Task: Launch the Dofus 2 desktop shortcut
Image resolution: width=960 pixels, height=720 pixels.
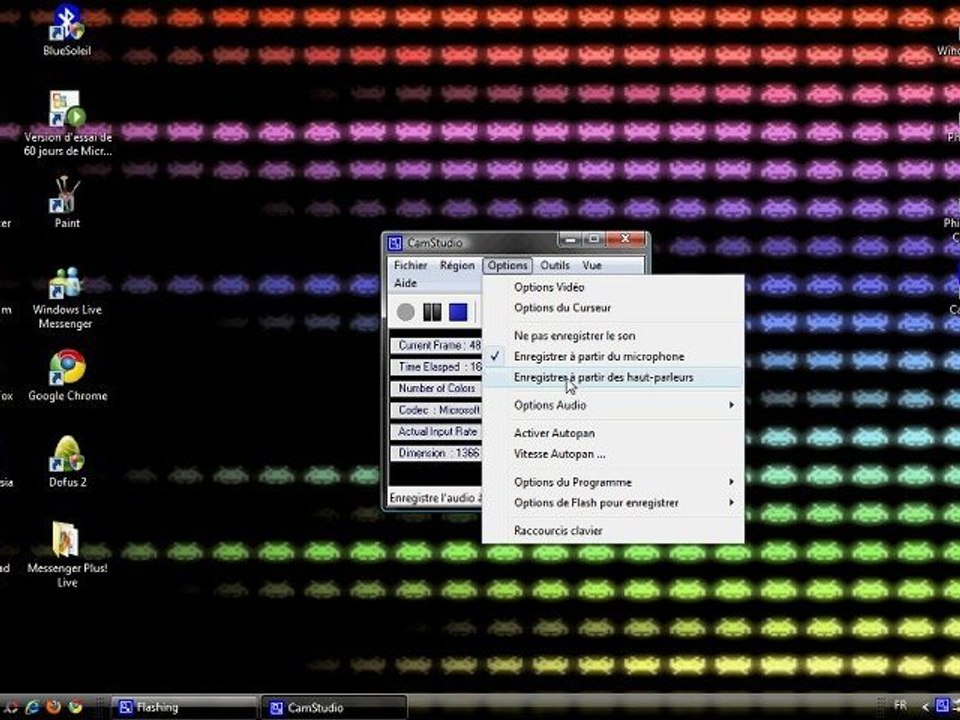Action: tap(67, 462)
